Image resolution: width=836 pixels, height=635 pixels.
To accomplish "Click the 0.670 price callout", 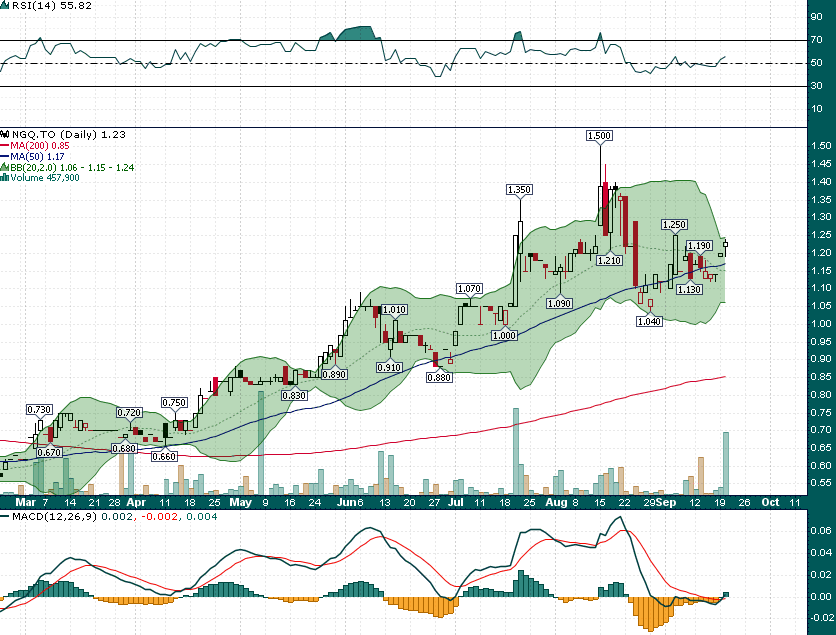I will tap(50, 452).
